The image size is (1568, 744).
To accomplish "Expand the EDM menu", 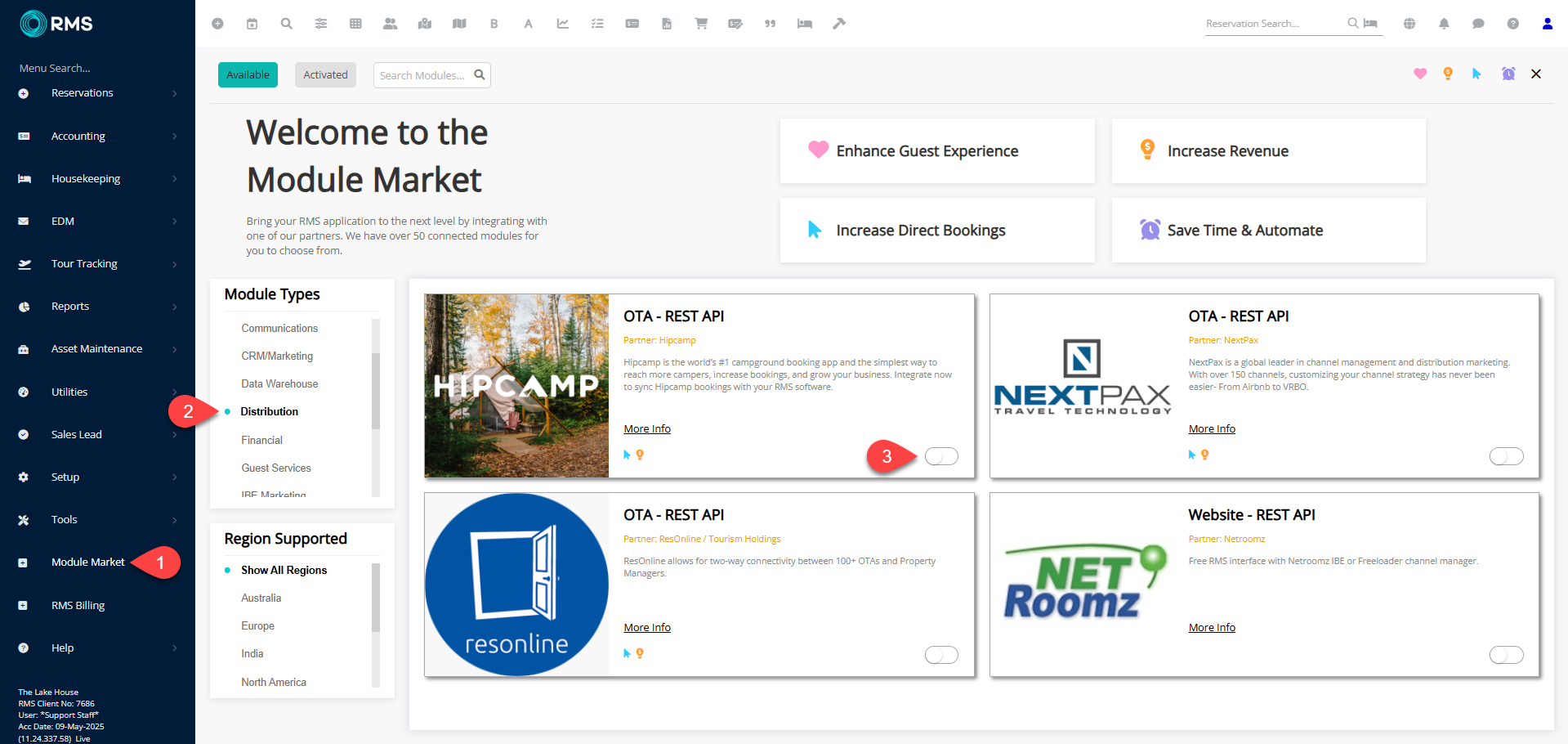I will coord(97,221).
